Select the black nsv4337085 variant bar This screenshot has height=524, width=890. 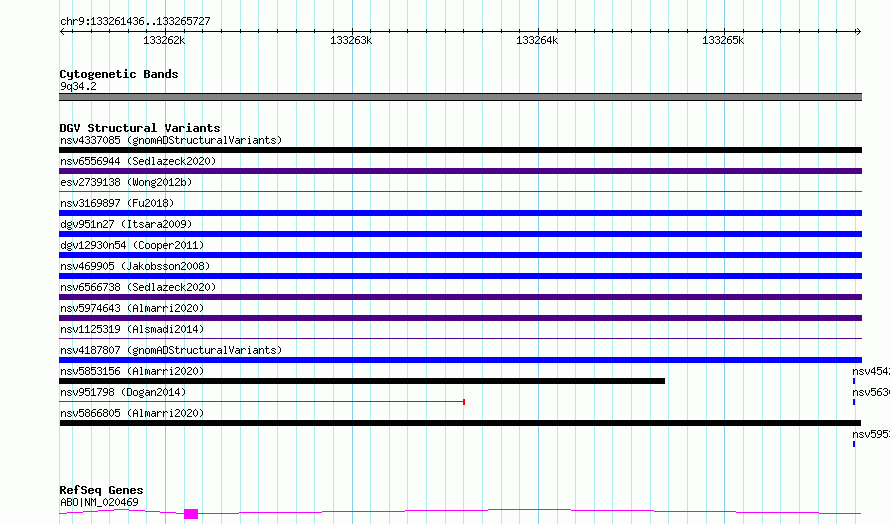tap(460, 150)
